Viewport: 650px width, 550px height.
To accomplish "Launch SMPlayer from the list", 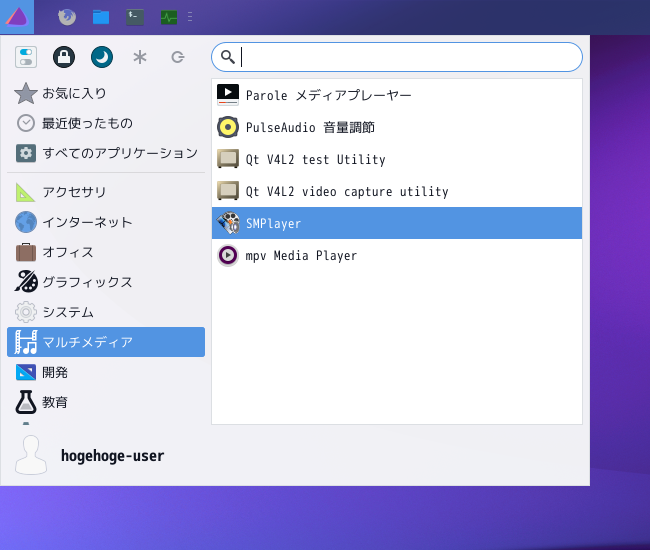I will 397,223.
